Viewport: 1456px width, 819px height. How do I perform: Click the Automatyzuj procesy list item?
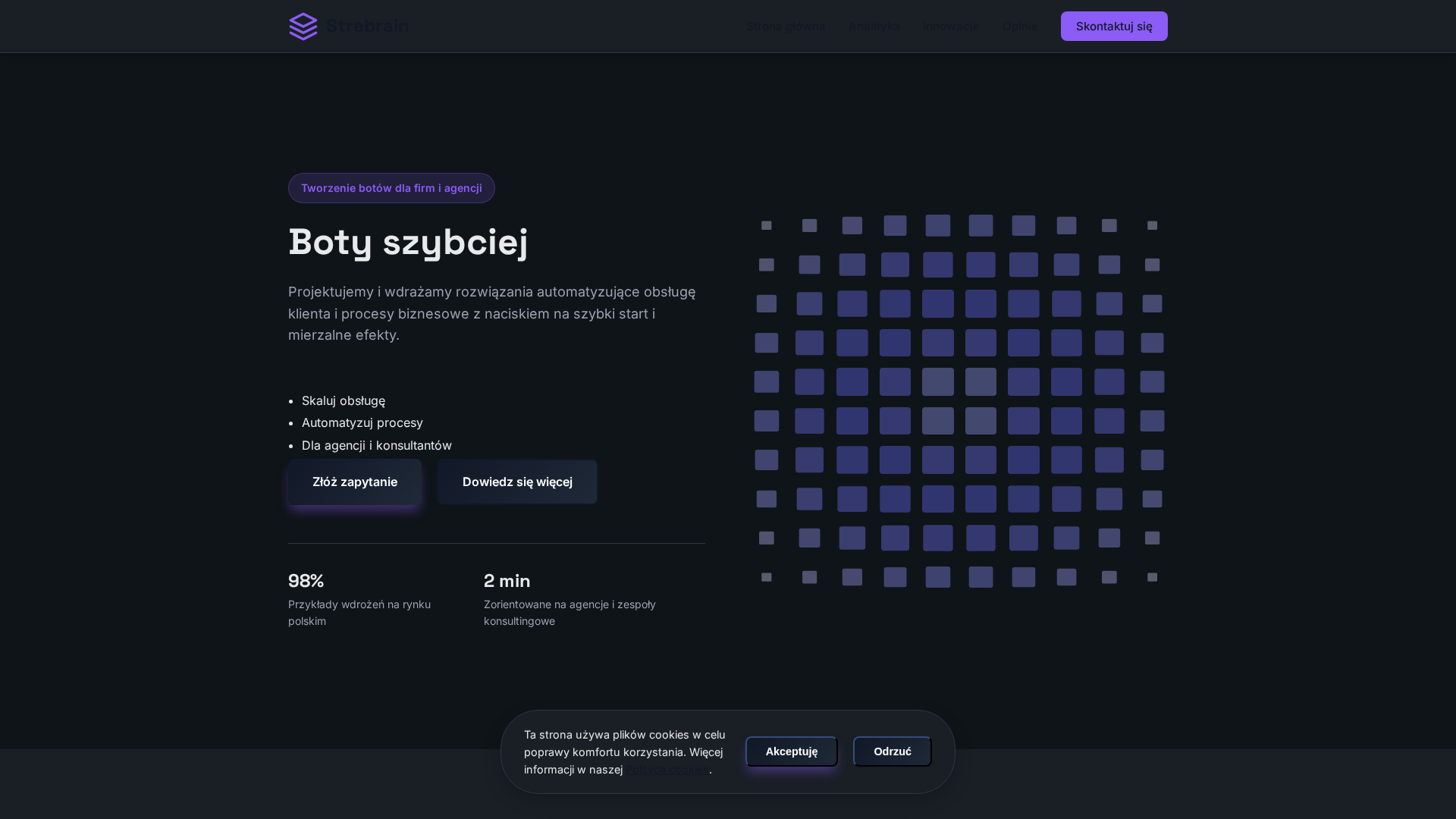click(x=362, y=422)
